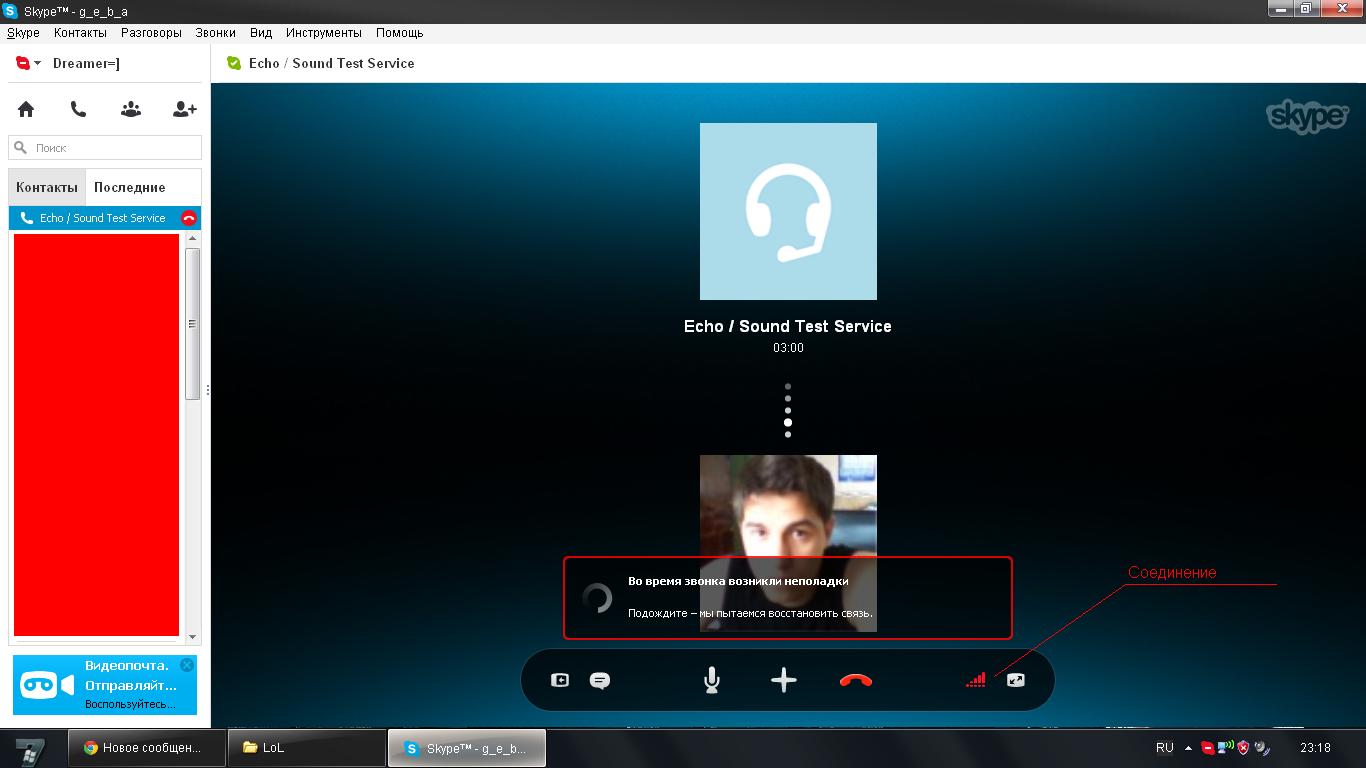Click the large call title Echo / Sound Test Service
The image size is (1366, 768).
[x=788, y=326]
